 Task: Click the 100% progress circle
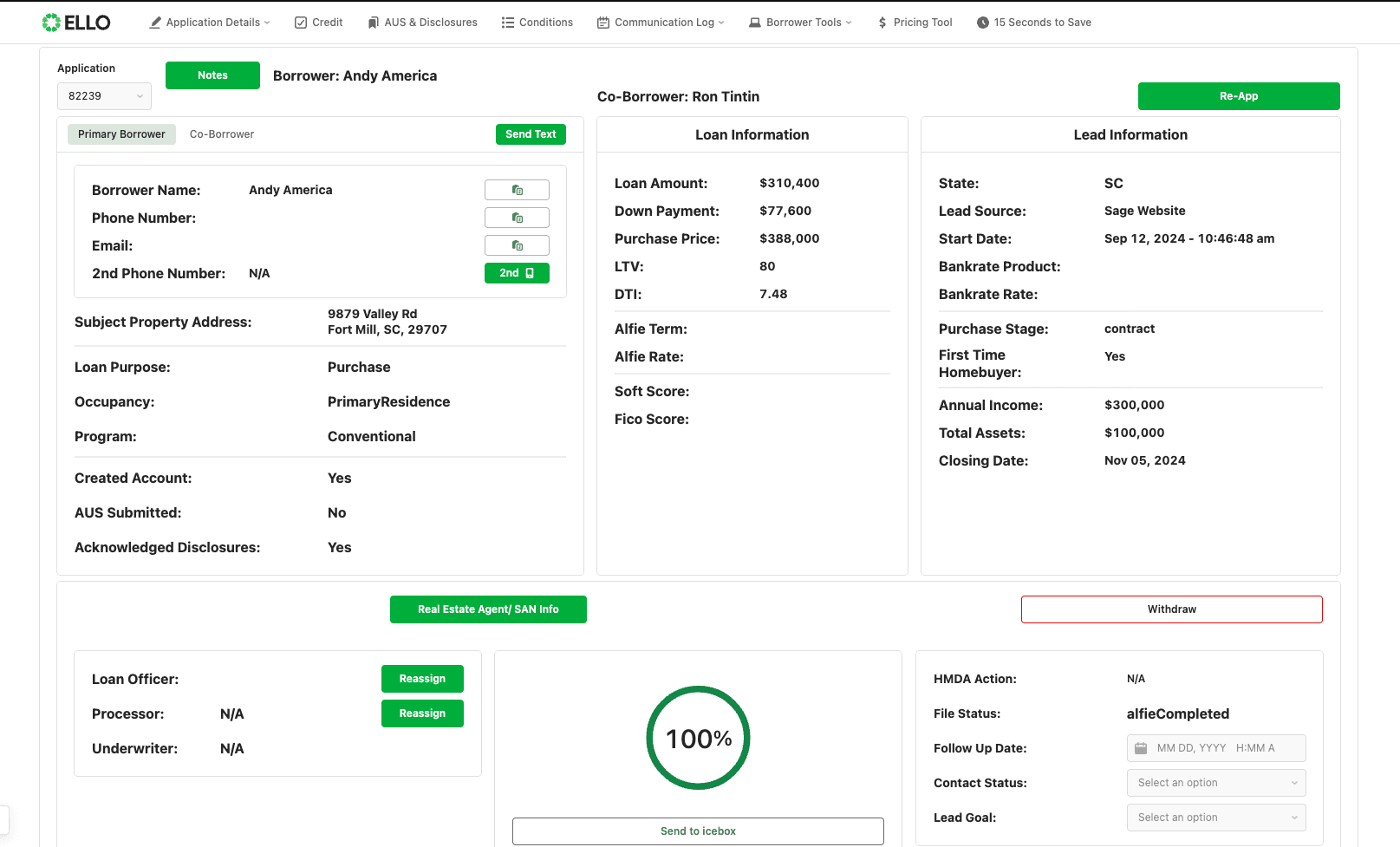point(698,738)
